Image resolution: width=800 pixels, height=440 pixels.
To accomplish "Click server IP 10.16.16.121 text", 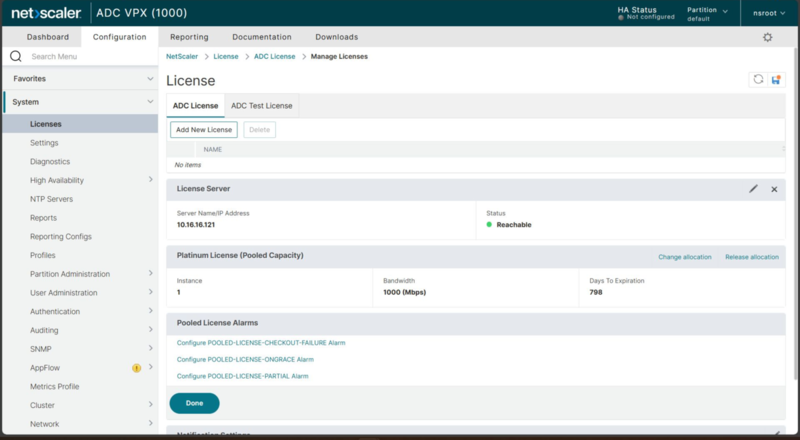I will [x=196, y=225].
